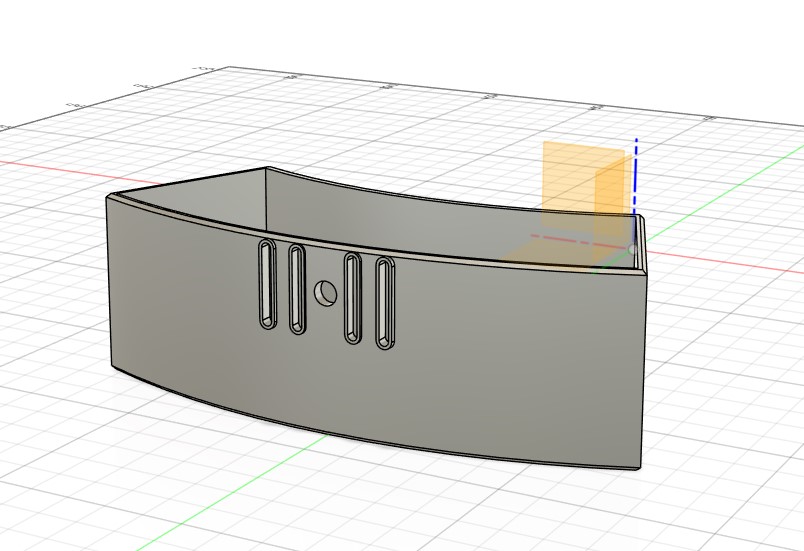Screen dimensions: 804x551
Task: Select the red dashed axis inside the model
Action: click(x=578, y=243)
